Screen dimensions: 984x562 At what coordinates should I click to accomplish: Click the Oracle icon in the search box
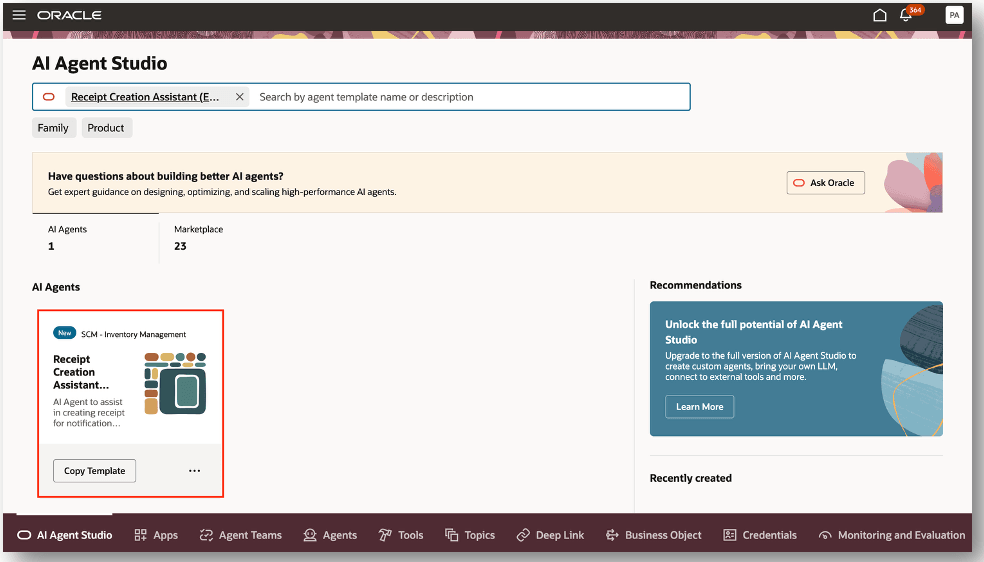click(48, 97)
